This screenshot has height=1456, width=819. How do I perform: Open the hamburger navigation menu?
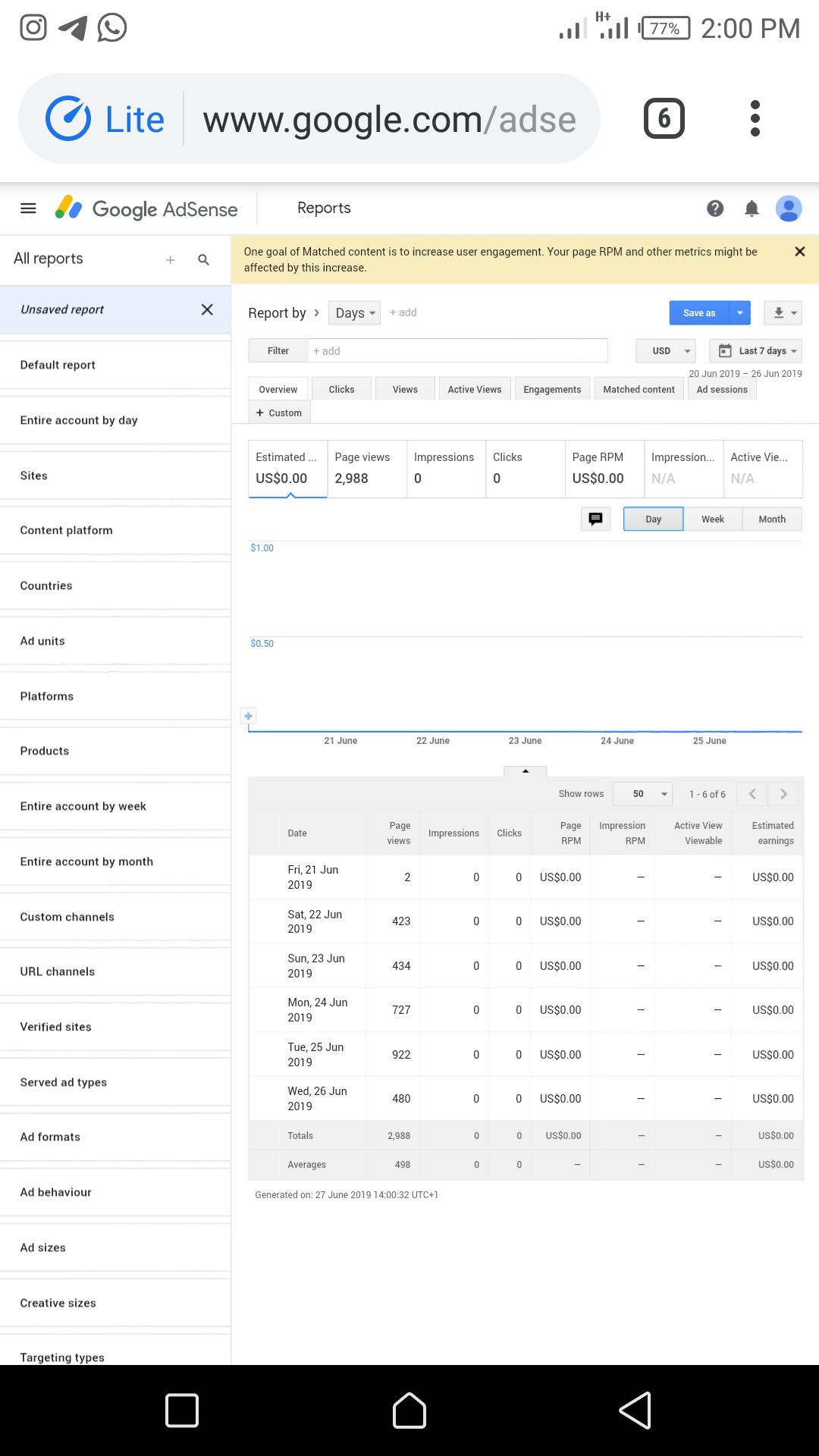28,209
